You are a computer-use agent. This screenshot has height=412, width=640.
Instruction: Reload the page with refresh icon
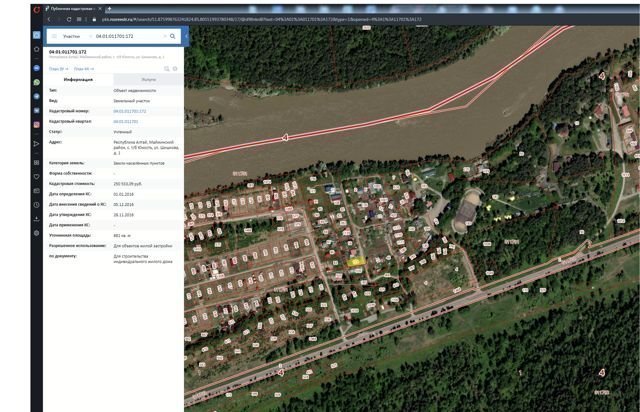pos(69,19)
